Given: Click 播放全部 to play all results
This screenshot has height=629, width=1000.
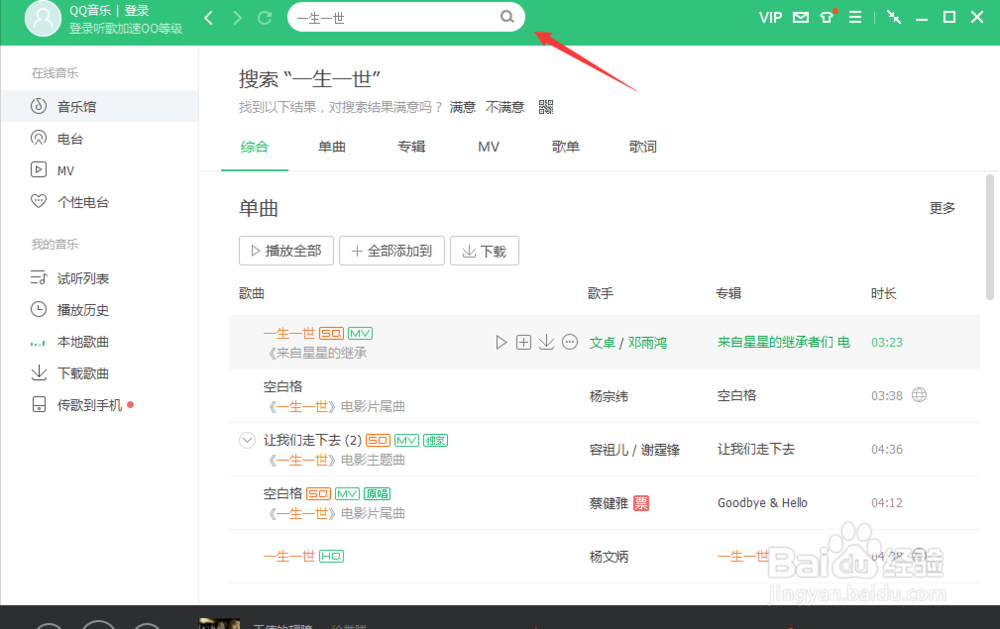Looking at the screenshot, I should (x=286, y=250).
